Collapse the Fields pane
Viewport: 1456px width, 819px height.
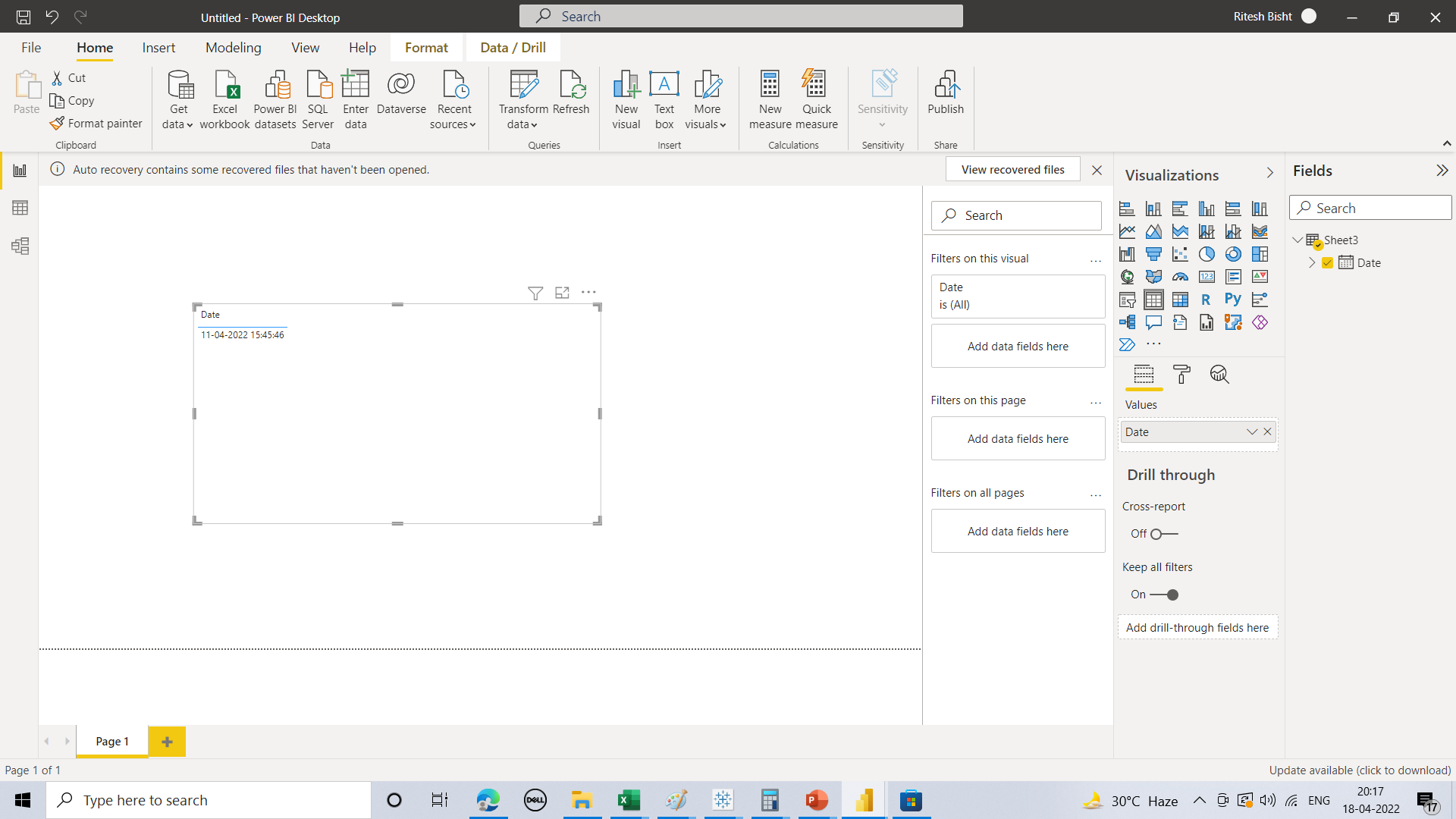[1442, 171]
